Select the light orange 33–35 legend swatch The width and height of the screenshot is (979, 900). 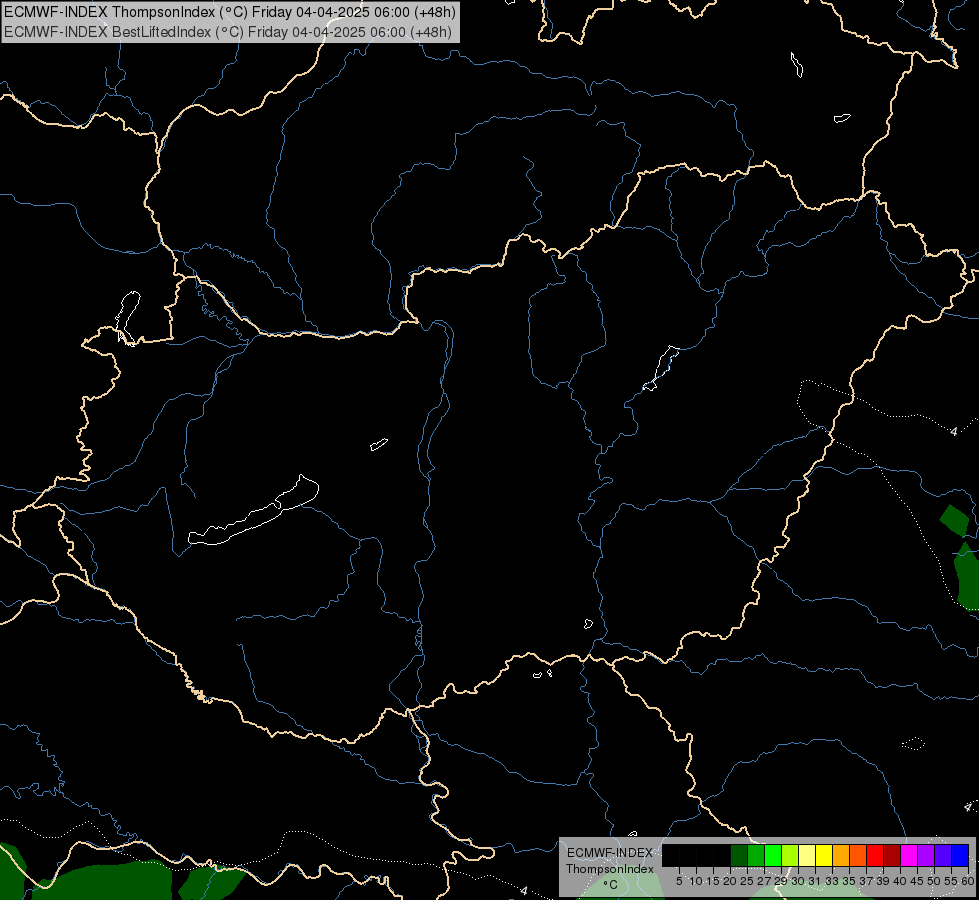[841, 855]
